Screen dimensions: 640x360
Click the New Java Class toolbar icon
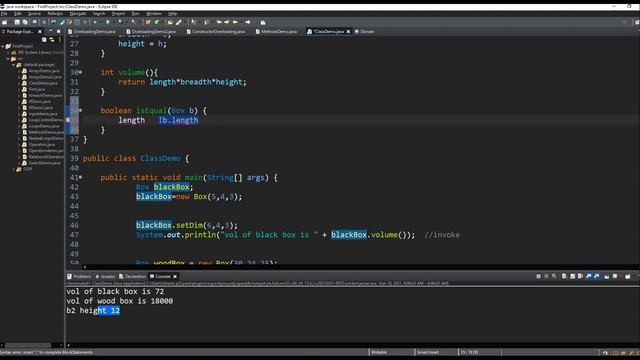156,22
